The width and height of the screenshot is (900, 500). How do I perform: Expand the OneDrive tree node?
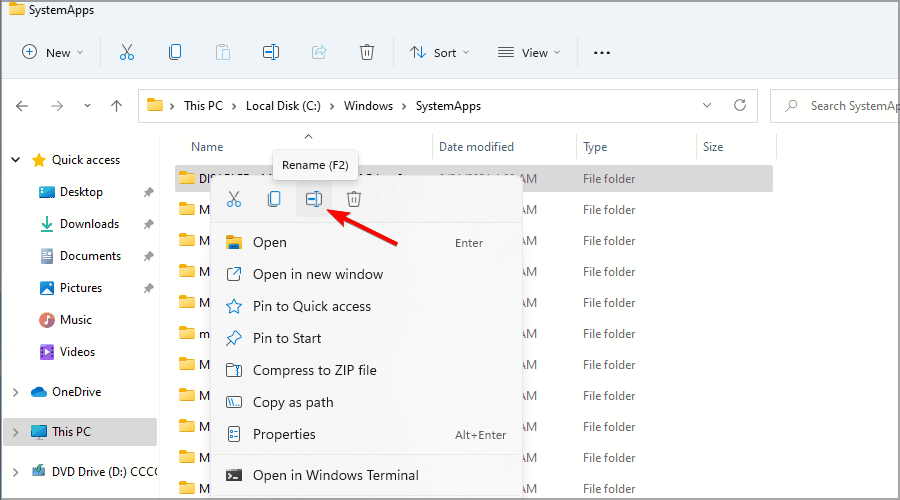tap(15, 392)
